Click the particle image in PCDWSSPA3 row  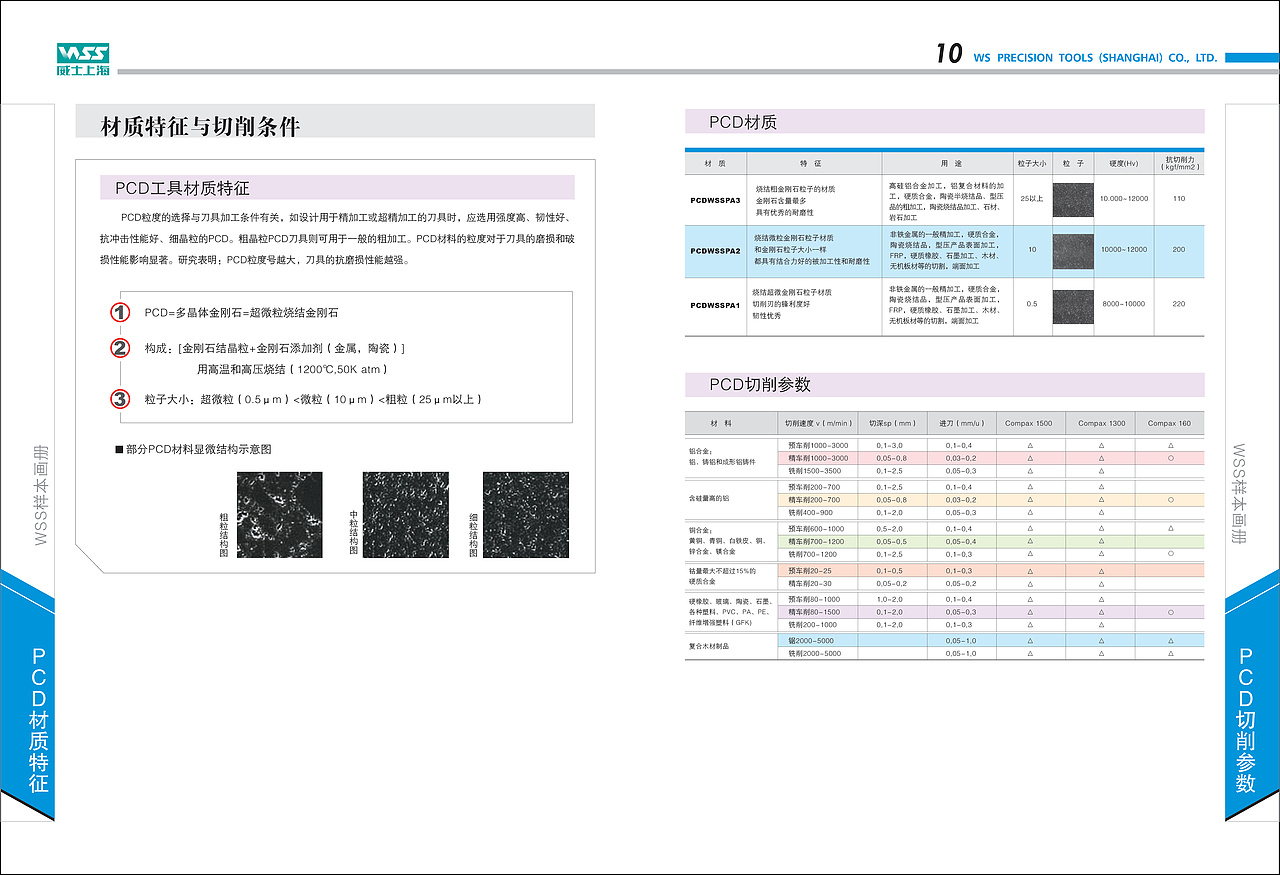[x=1073, y=199]
